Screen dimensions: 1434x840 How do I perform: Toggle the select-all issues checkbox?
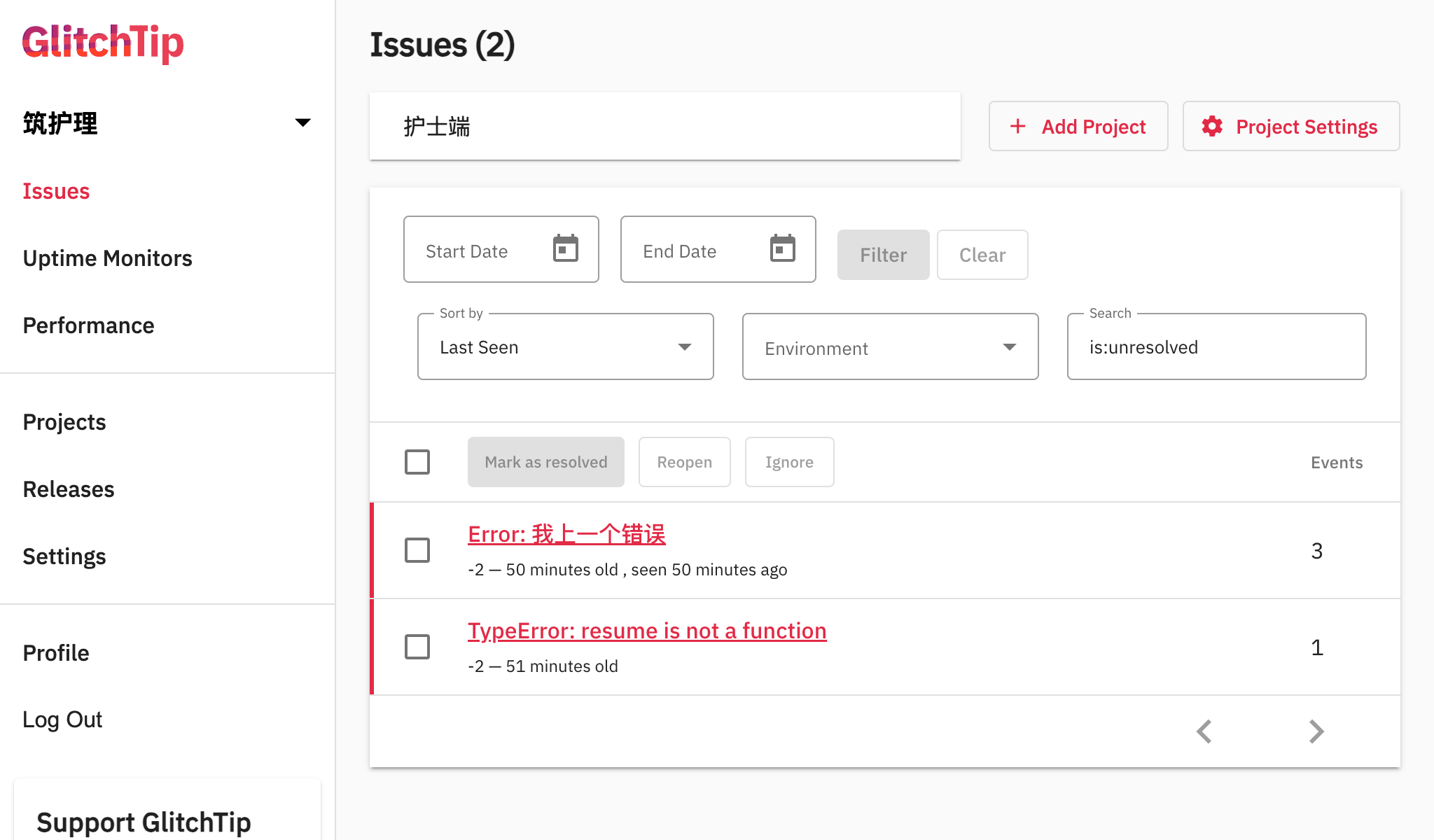[x=417, y=462]
